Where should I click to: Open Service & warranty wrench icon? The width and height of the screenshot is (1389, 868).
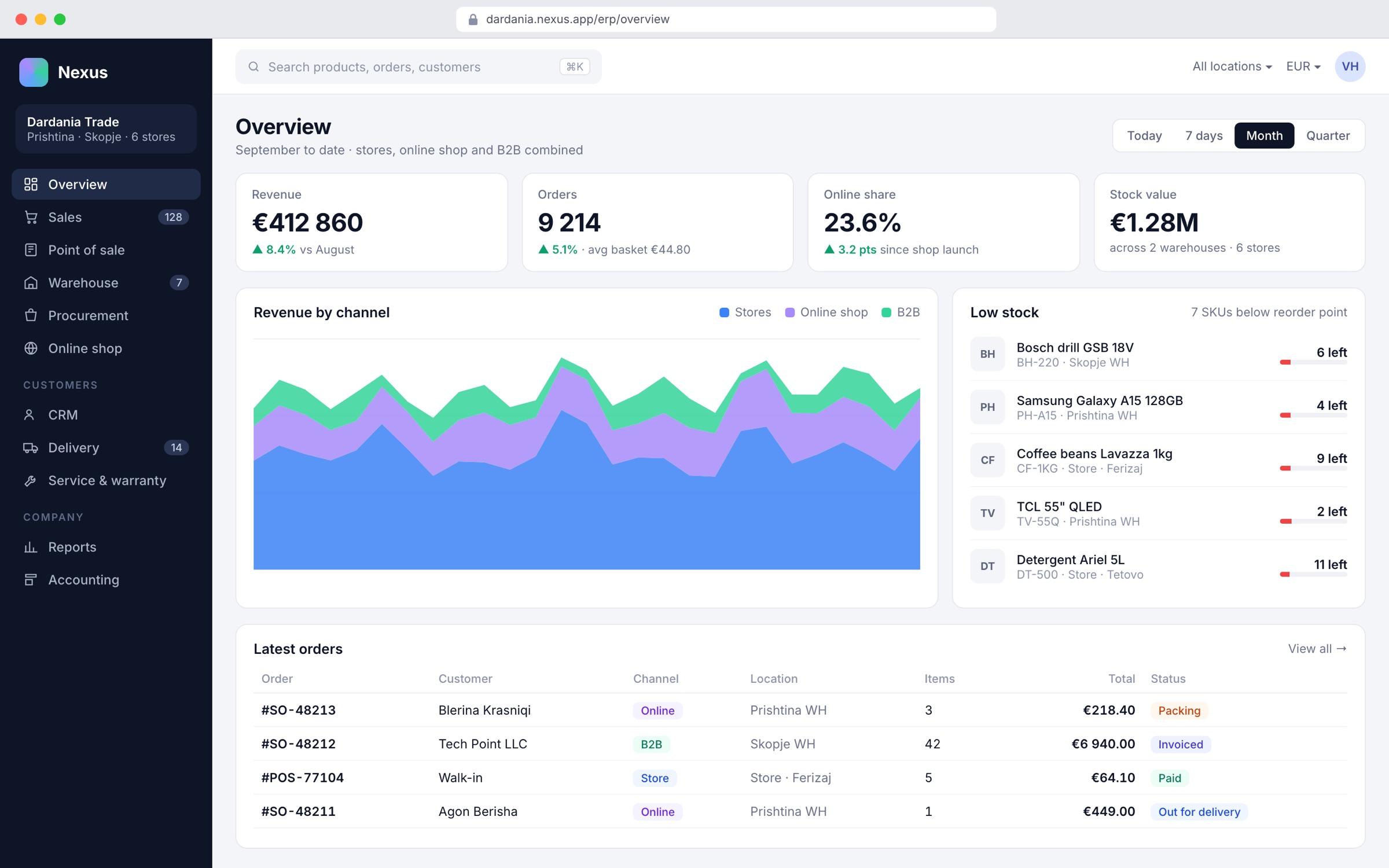tap(31, 480)
